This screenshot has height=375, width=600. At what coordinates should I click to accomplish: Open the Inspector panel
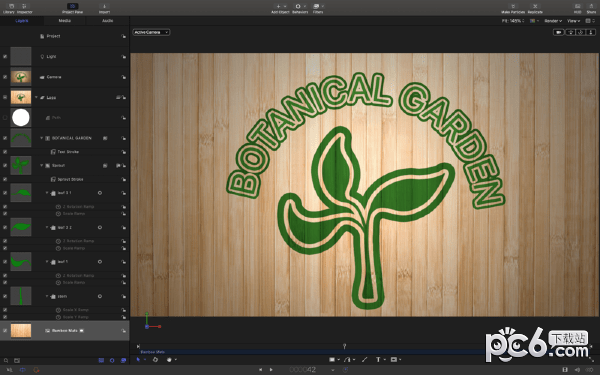[x=24, y=8]
